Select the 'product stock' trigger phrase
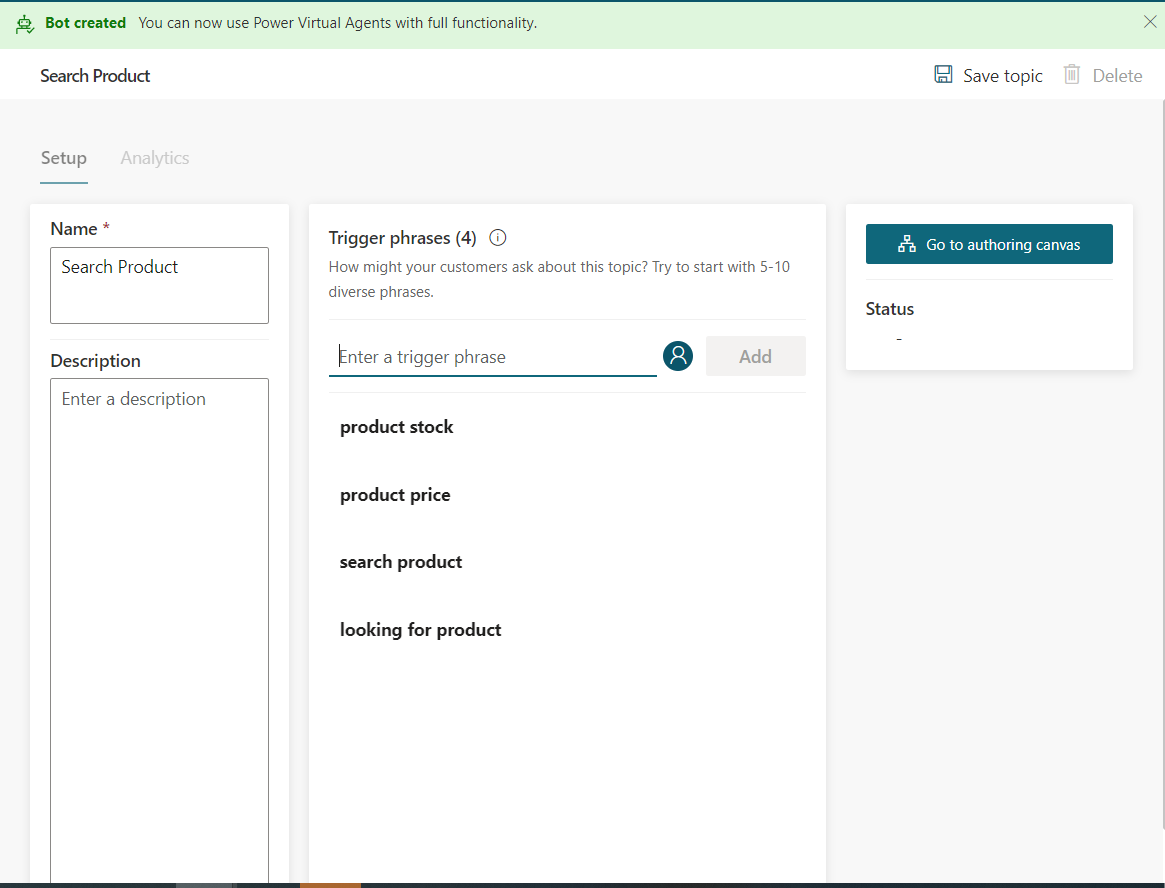This screenshot has width=1165, height=888. click(397, 427)
